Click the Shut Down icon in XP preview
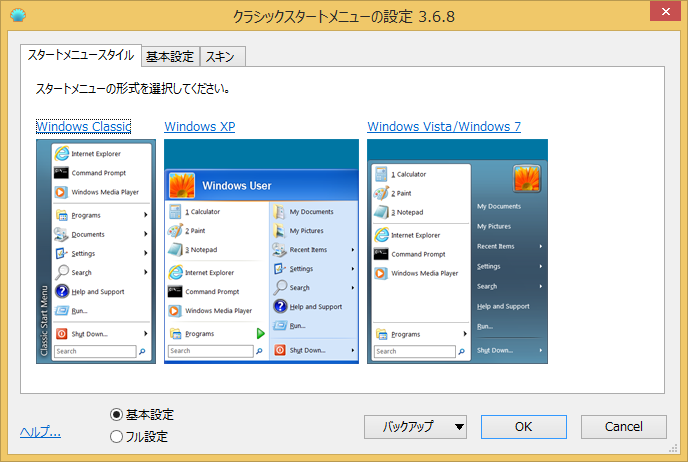This screenshot has width=688, height=462. (280, 350)
